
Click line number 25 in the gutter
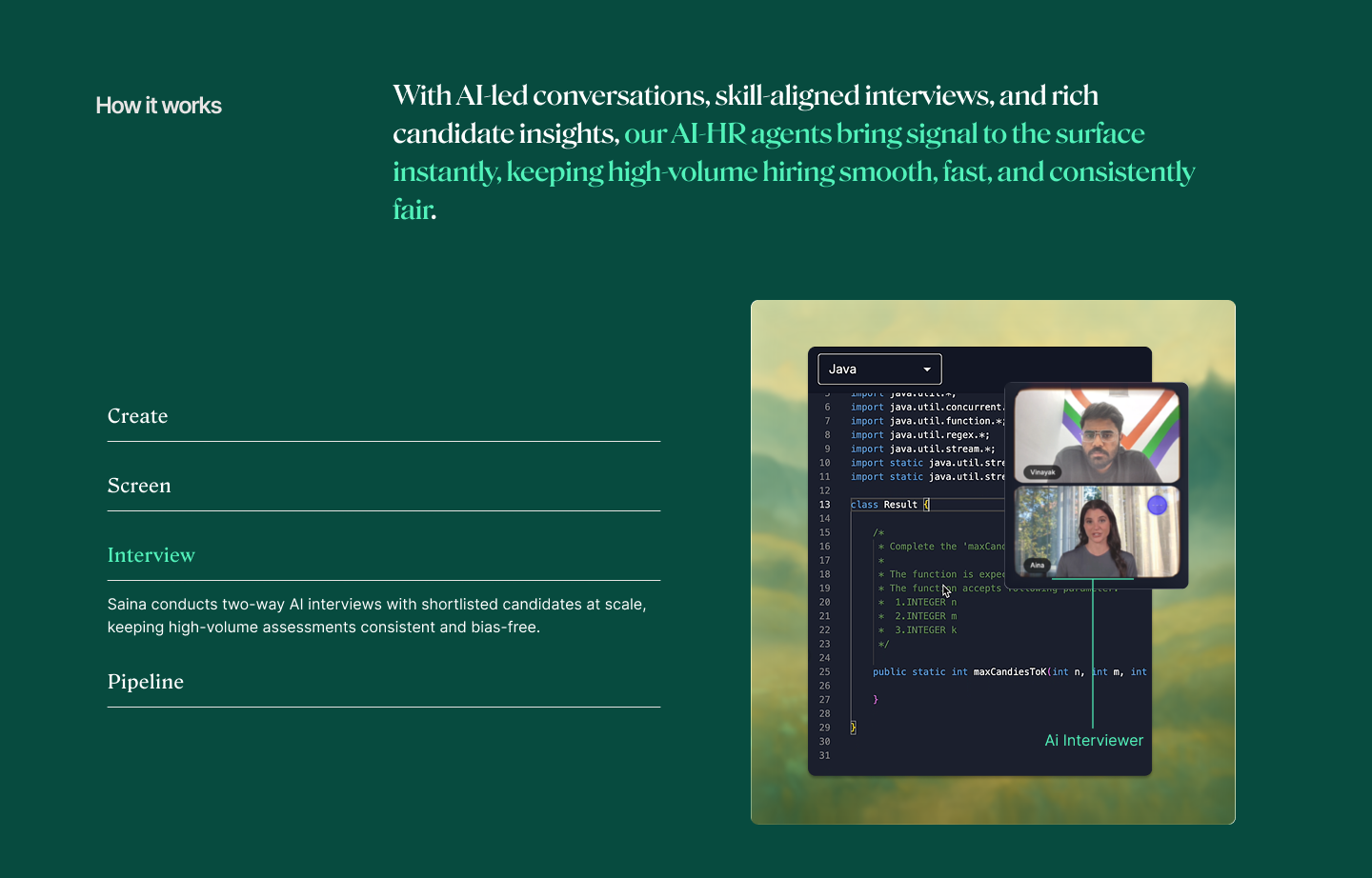(x=824, y=672)
